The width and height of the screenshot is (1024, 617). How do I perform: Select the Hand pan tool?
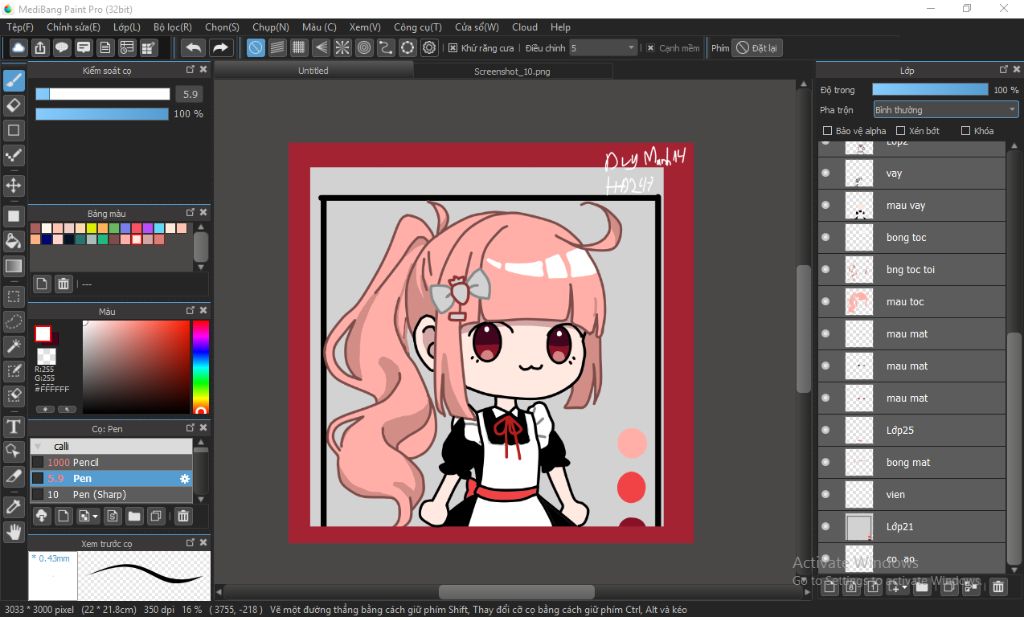(x=14, y=532)
